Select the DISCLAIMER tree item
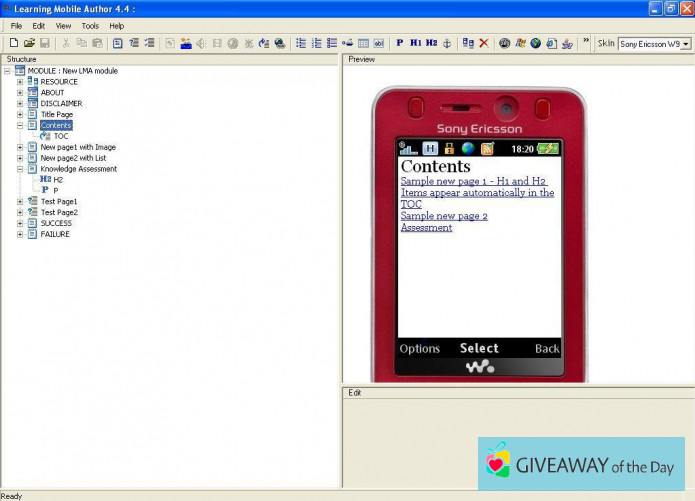Screen dimensions: 695x501 click(x=61, y=103)
